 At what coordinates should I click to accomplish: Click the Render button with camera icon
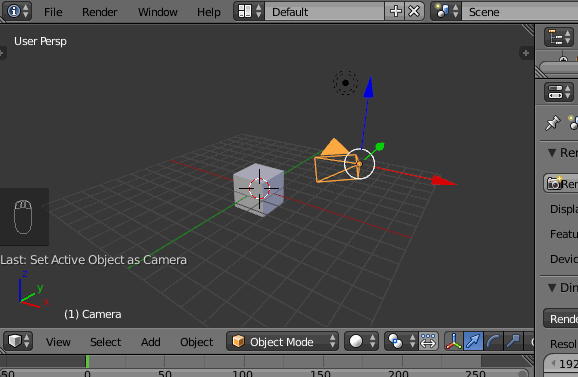click(x=561, y=183)
